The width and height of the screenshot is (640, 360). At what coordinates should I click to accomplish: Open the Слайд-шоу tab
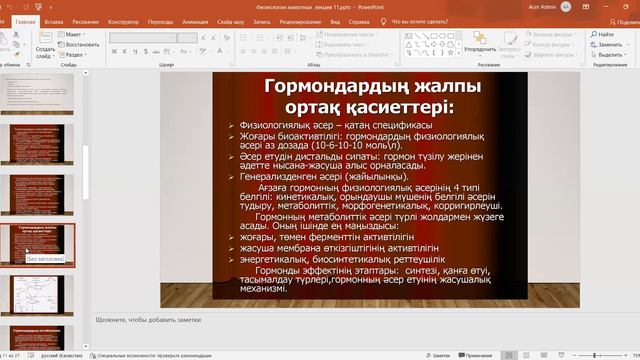point(230,22)
